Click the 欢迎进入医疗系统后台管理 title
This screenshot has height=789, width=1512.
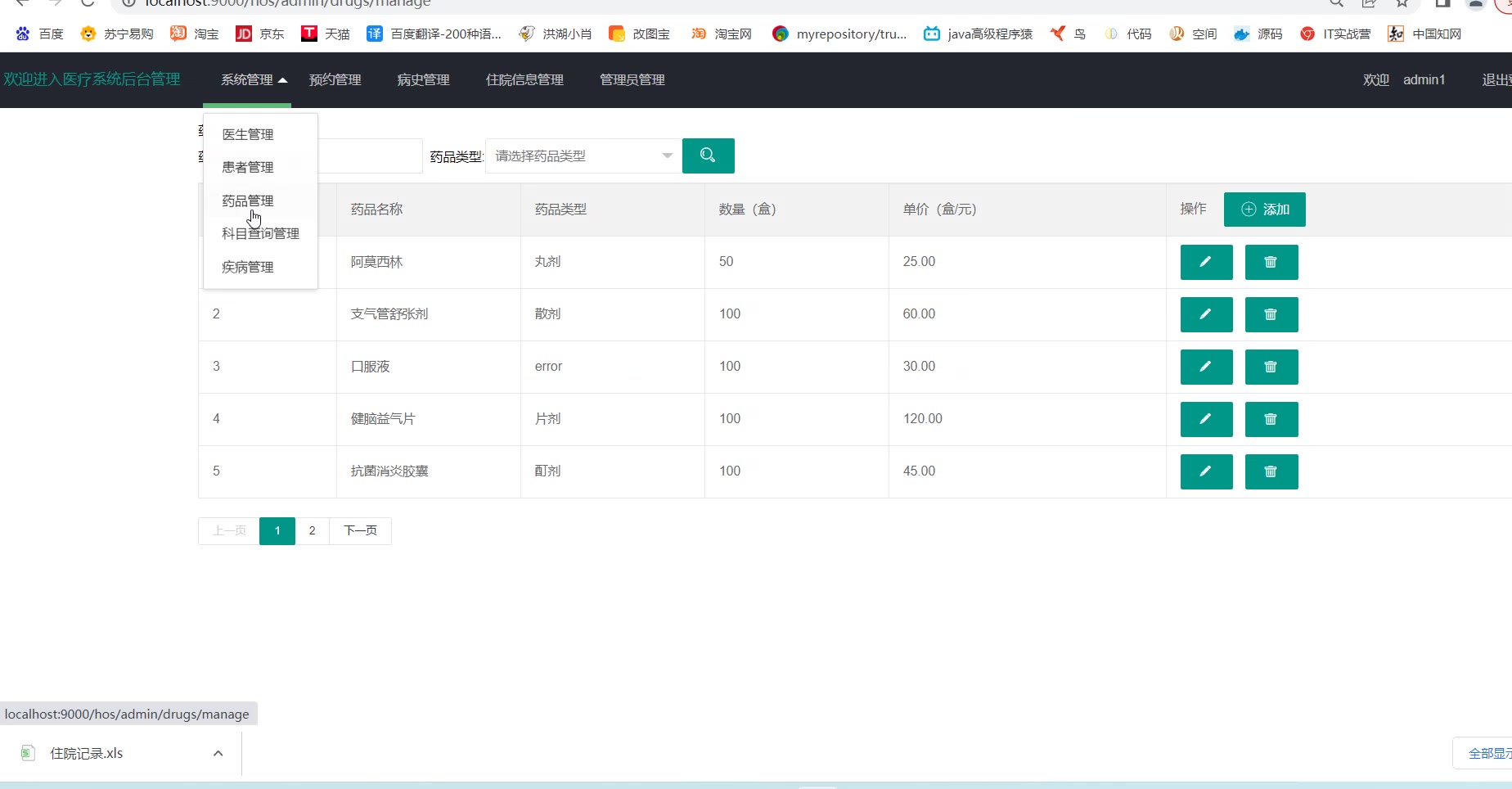(92, 79)
